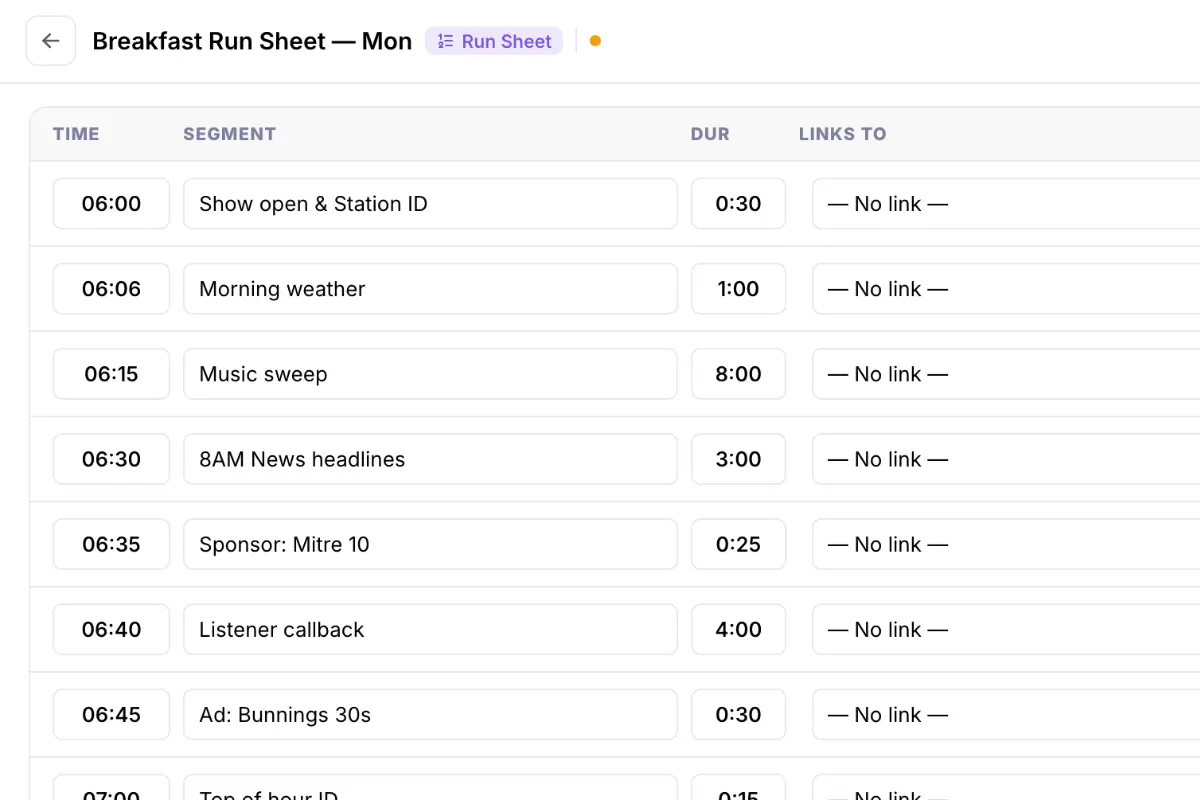The image size is (1200, 800).
Task: Edit the 0:30 duration for Show open
Action: tap(738, 204)
